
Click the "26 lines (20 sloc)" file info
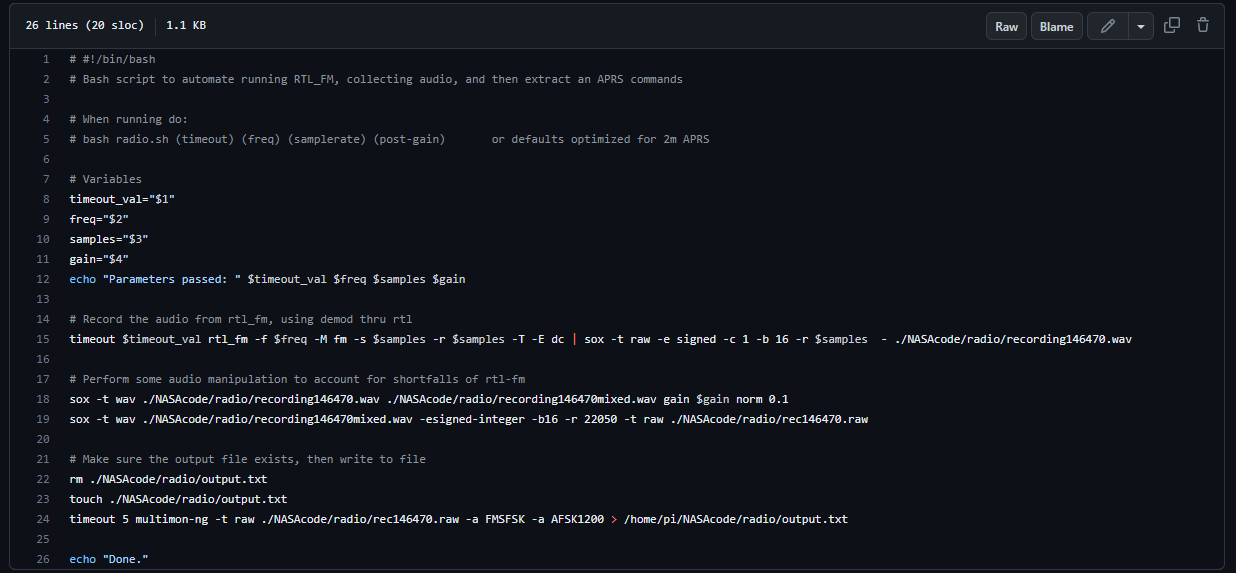(84, 26)
